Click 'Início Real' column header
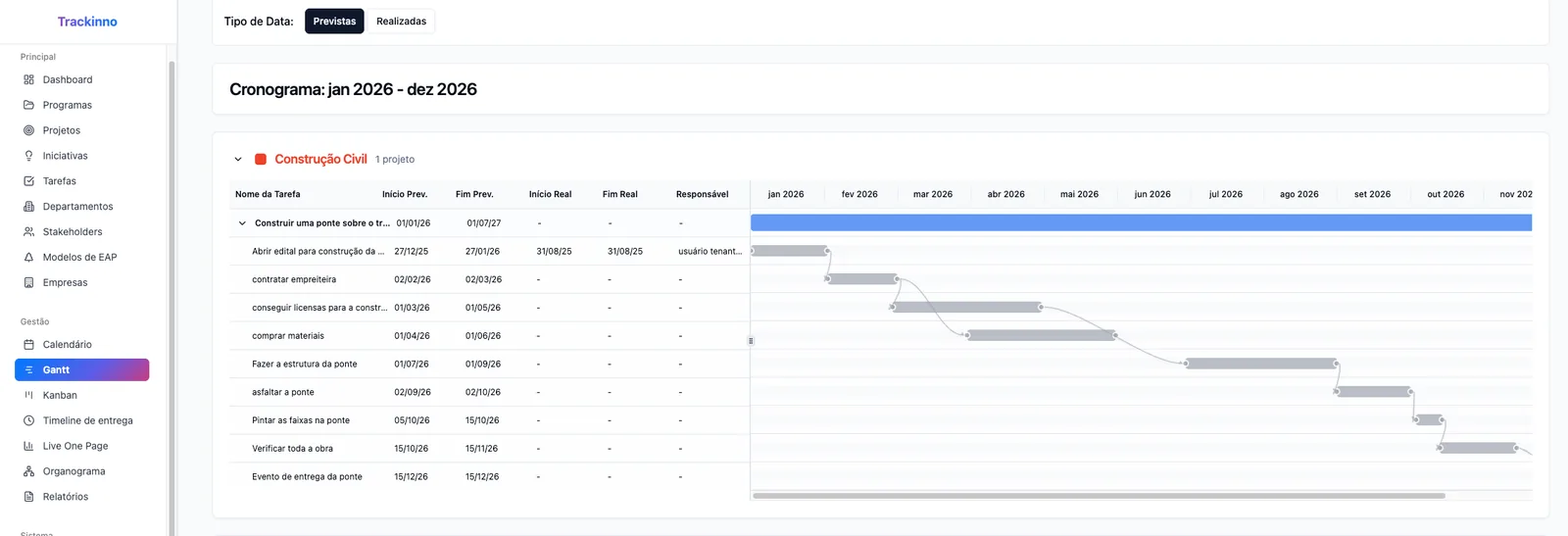1568x536 pixels. pyautogui.click(x=550, y=195)
